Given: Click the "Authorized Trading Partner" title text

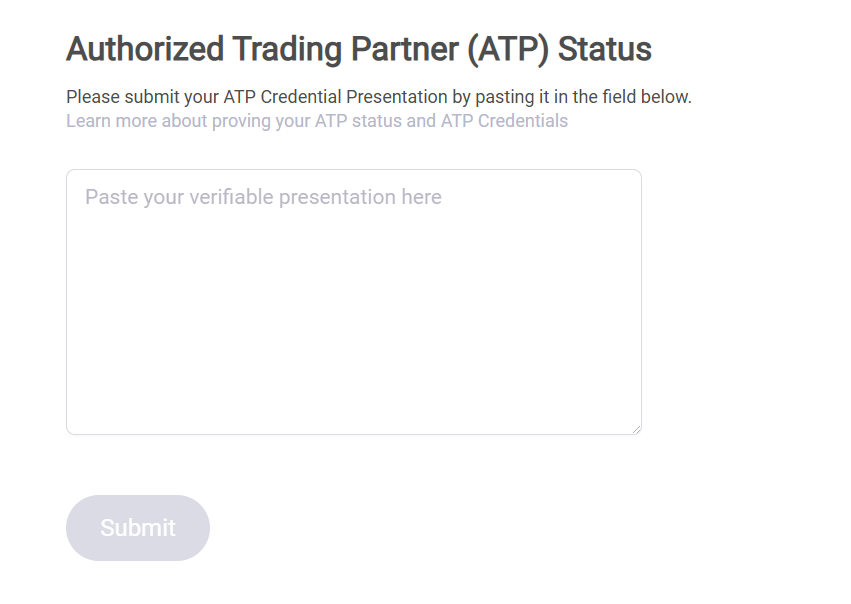Looking at the screenshot, I should point(260,49).
